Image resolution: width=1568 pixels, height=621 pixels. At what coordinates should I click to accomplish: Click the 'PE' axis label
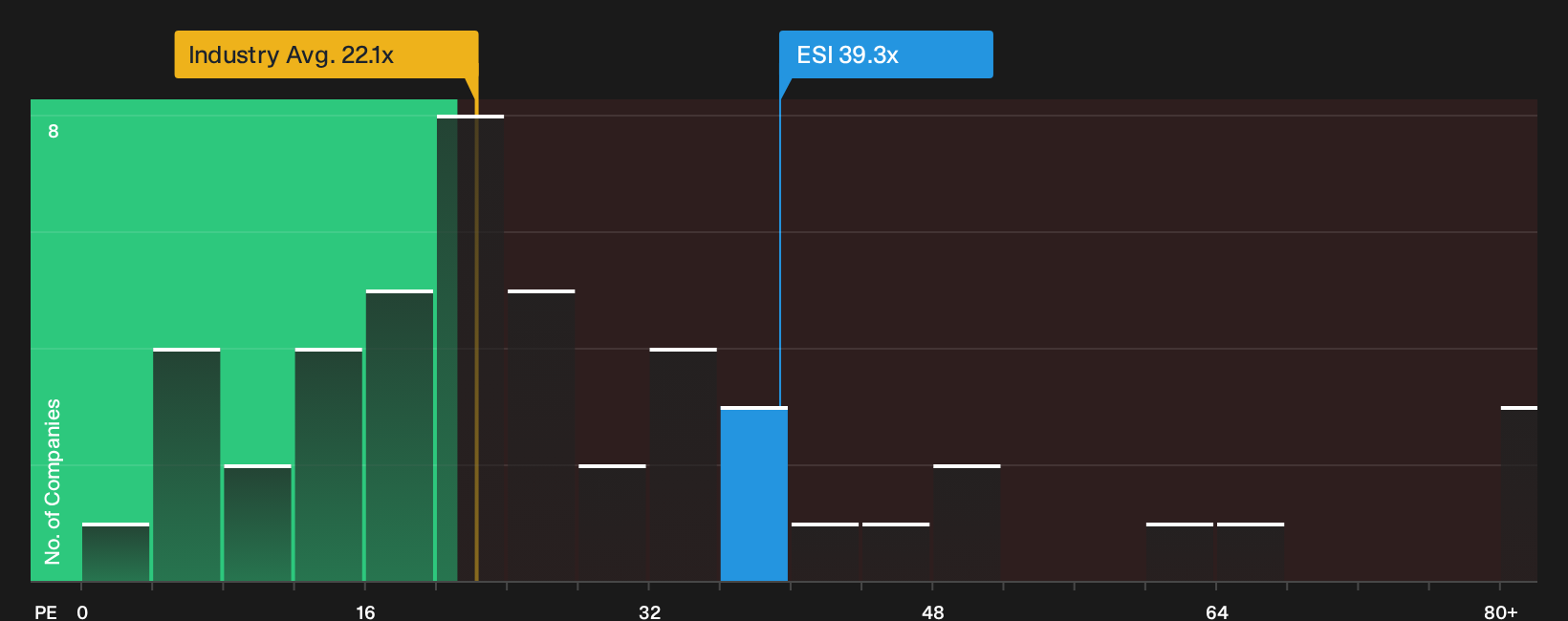[x=46, y=611]
